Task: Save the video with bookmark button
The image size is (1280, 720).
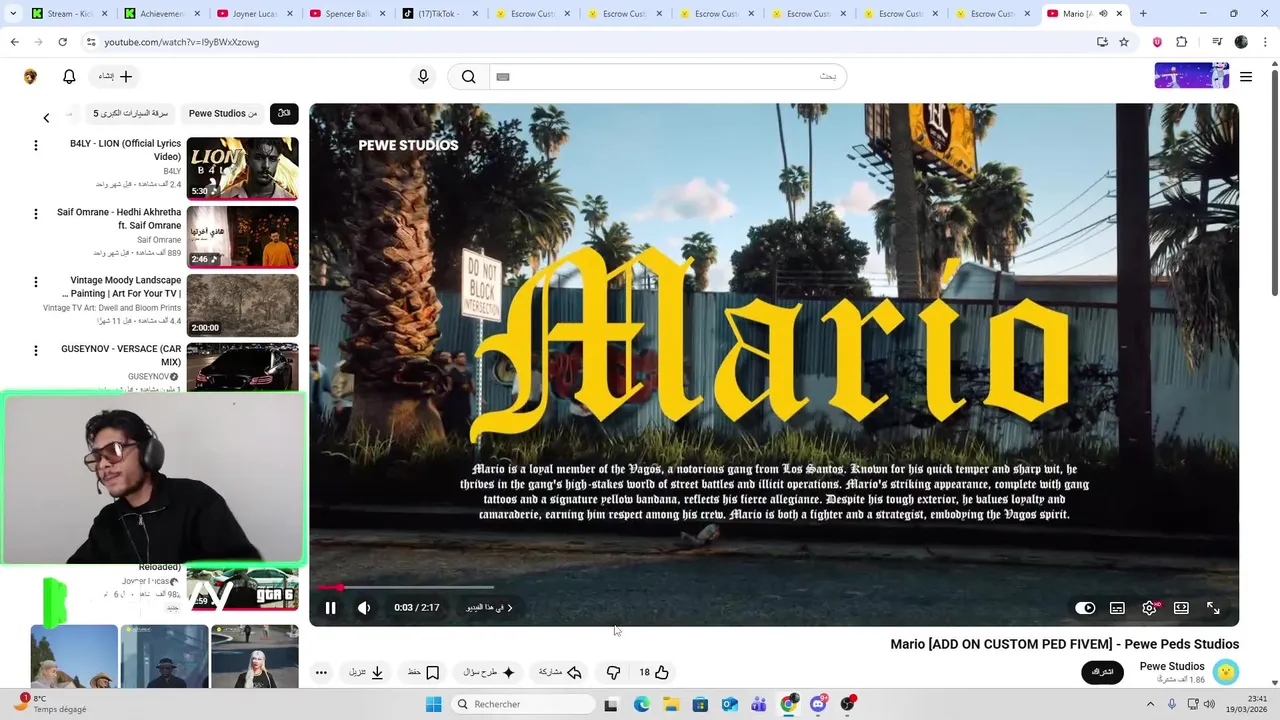Action: coord(423,673)
